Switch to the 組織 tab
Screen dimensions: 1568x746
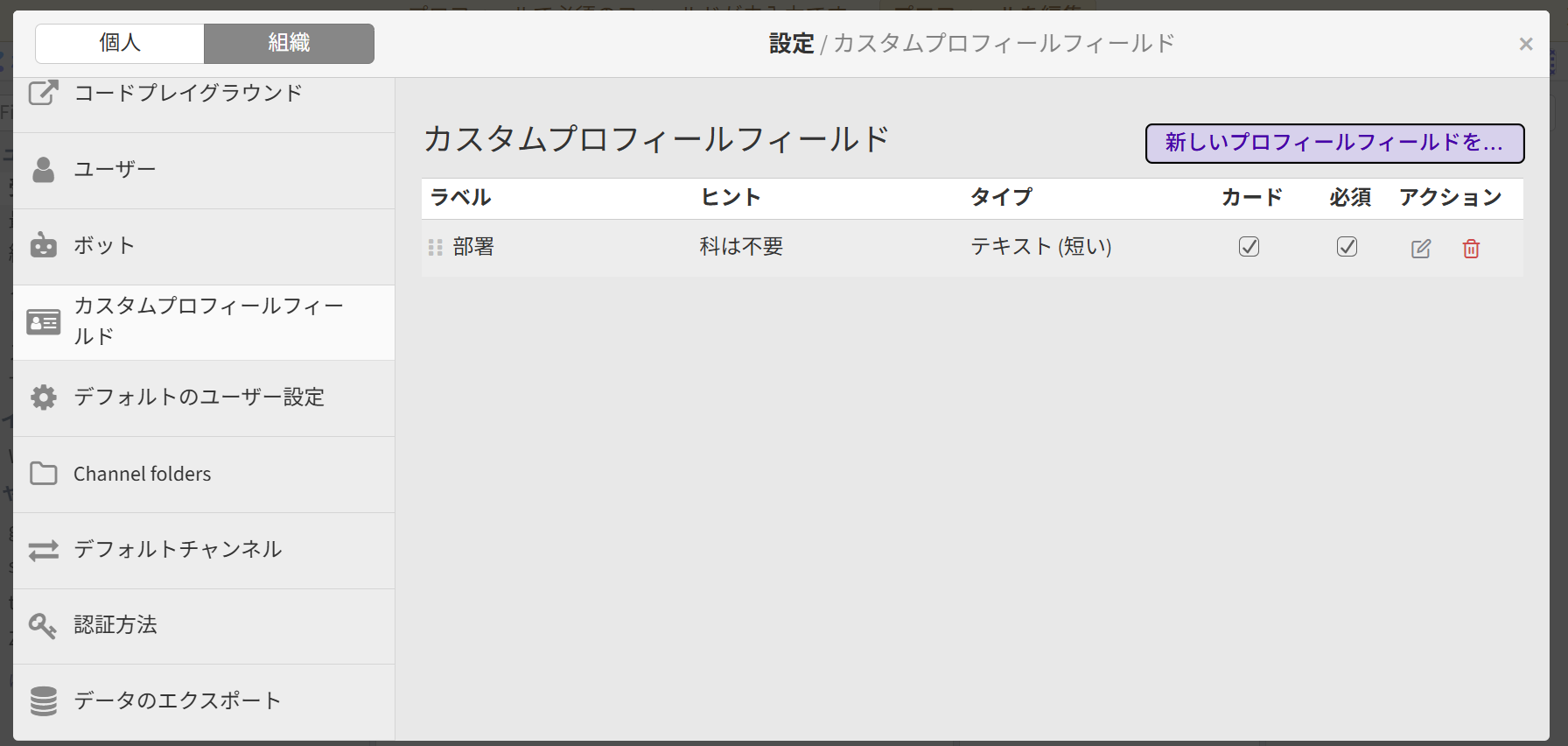point(289,43)
